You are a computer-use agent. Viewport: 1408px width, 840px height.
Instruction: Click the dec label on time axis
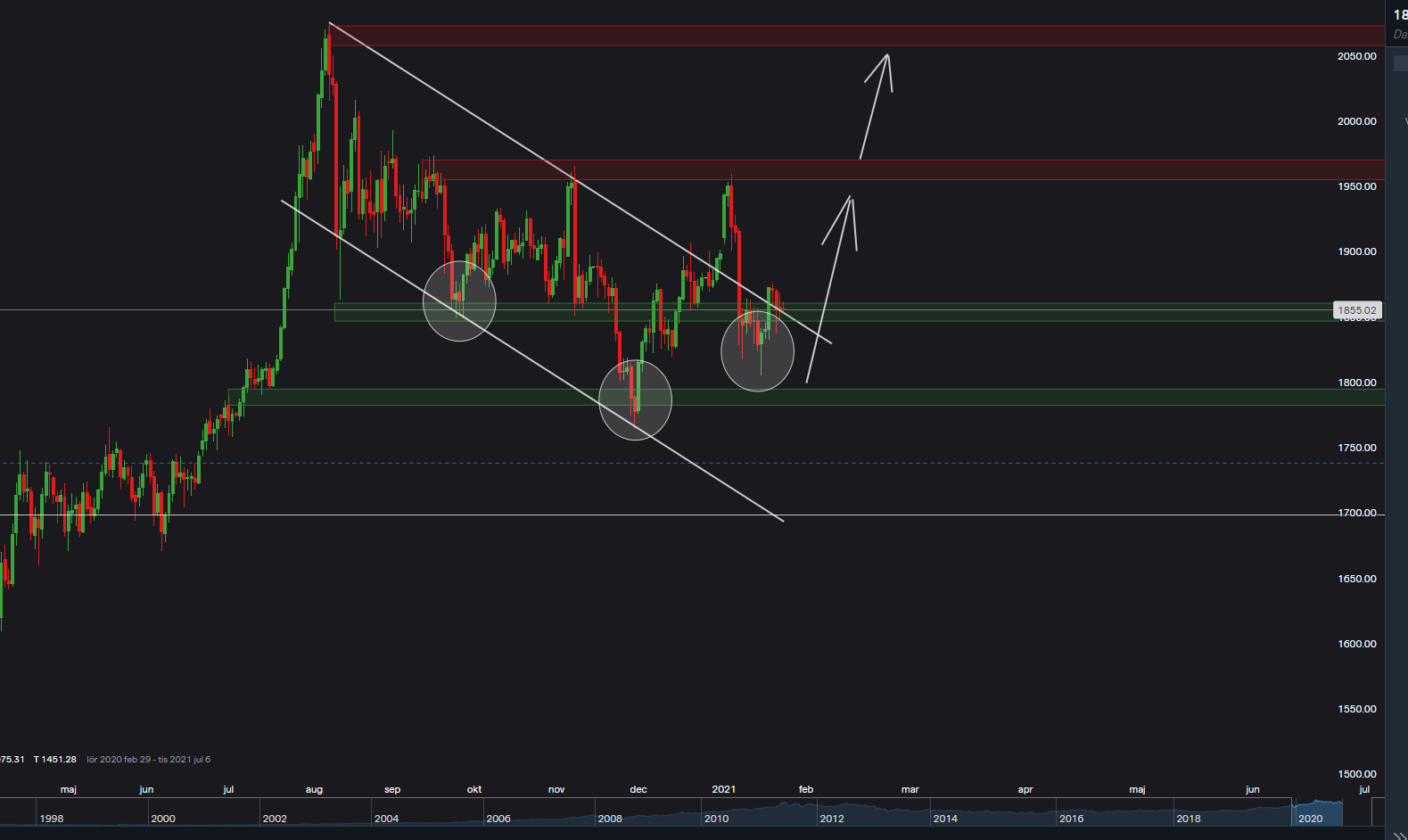click(638, 789)
